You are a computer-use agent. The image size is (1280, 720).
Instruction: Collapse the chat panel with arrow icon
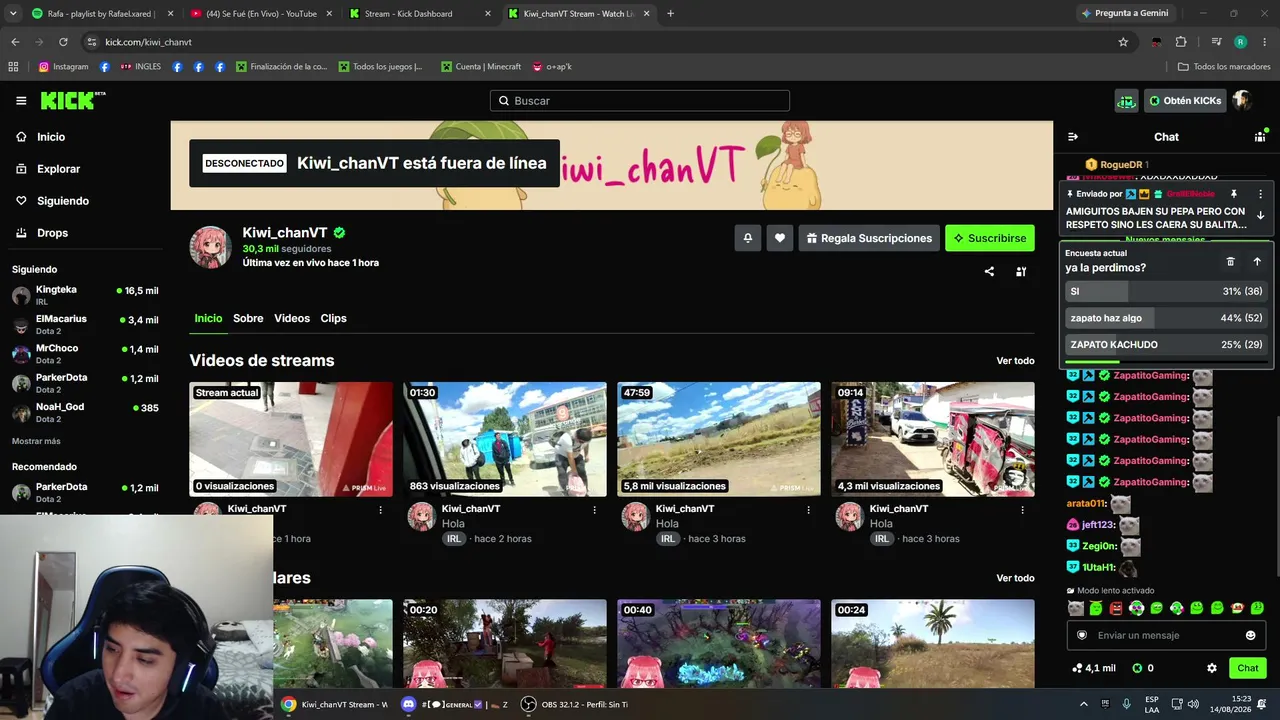(x=1073, y=137)
